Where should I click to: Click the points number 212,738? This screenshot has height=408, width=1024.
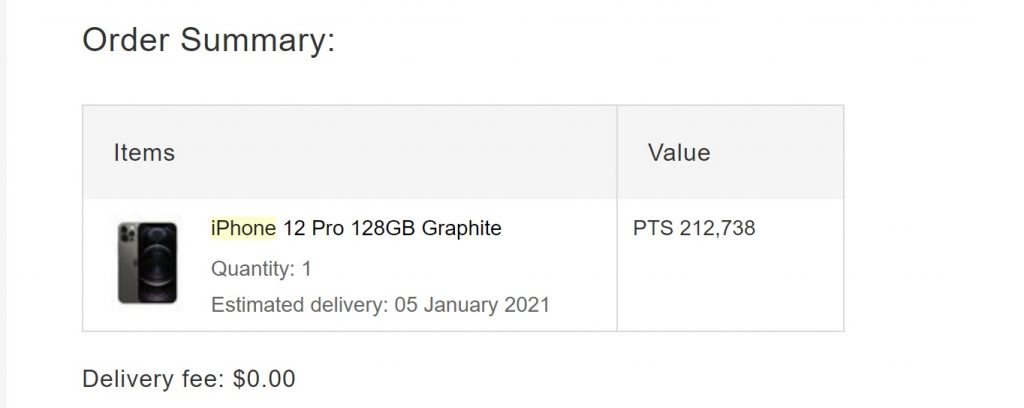[x=717, y=228]
